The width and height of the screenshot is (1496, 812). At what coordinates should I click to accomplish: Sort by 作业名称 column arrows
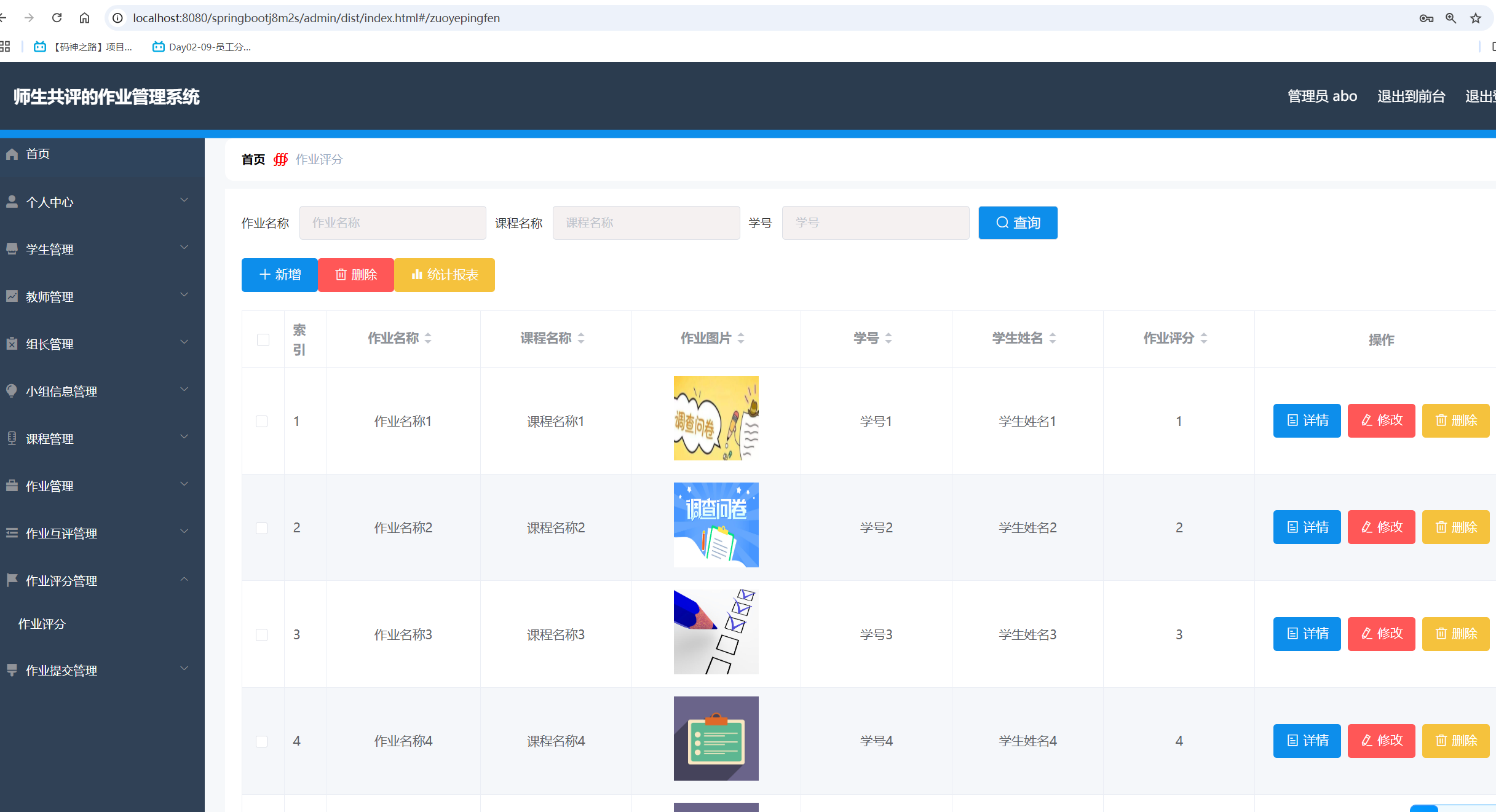pos(428,338)
